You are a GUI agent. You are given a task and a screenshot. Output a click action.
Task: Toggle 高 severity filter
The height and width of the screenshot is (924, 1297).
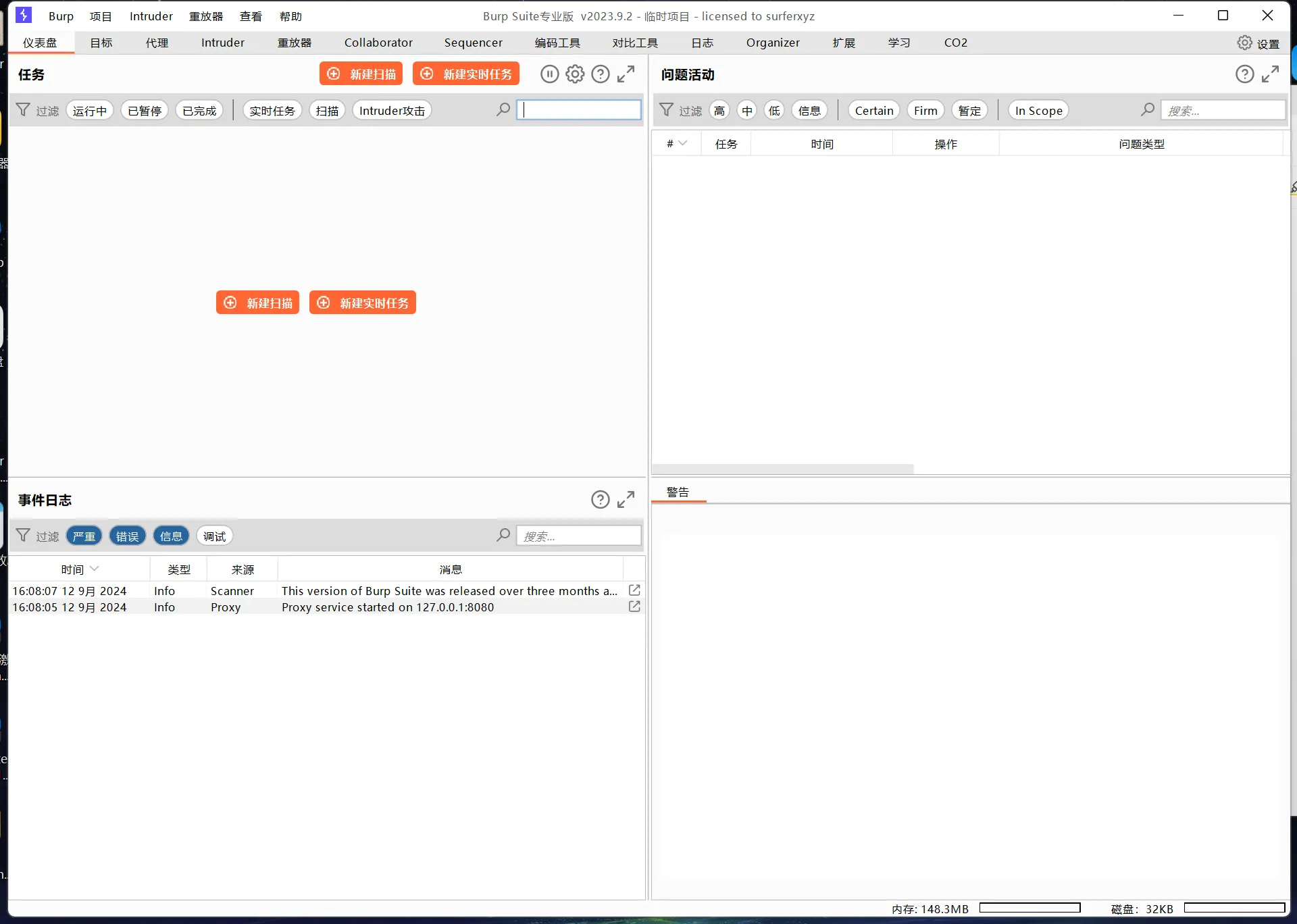pyautogui.click(x=719, y=111)
